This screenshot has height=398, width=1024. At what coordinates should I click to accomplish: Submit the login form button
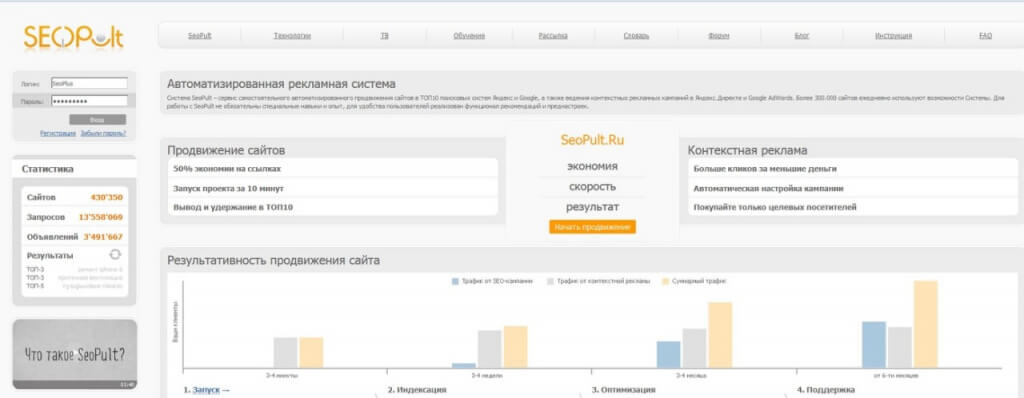pos(97,120)
